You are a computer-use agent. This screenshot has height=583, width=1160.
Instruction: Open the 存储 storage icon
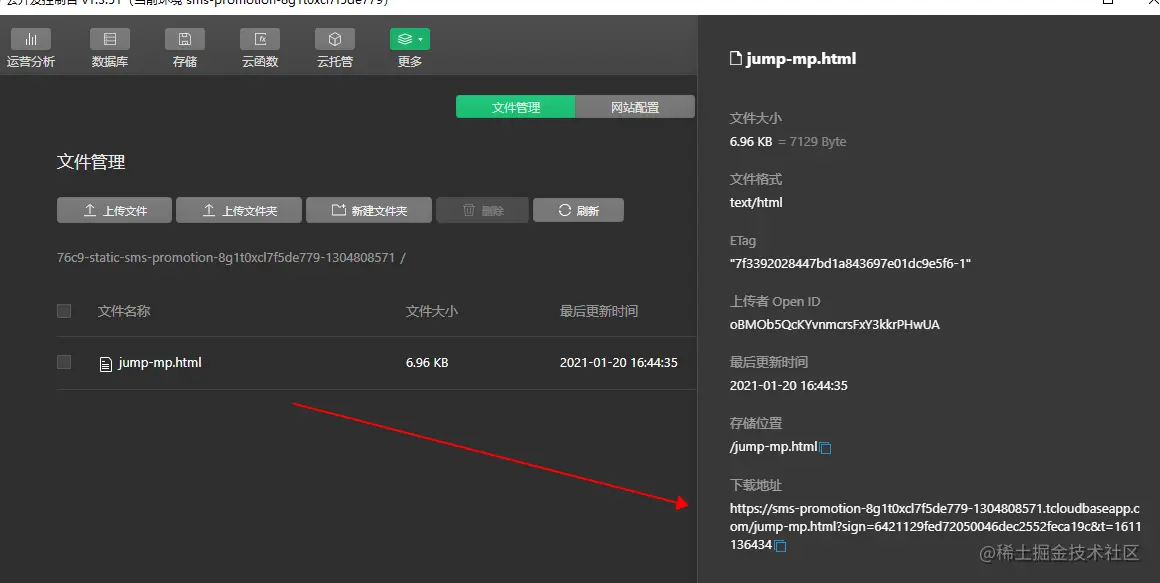[185, 39]
